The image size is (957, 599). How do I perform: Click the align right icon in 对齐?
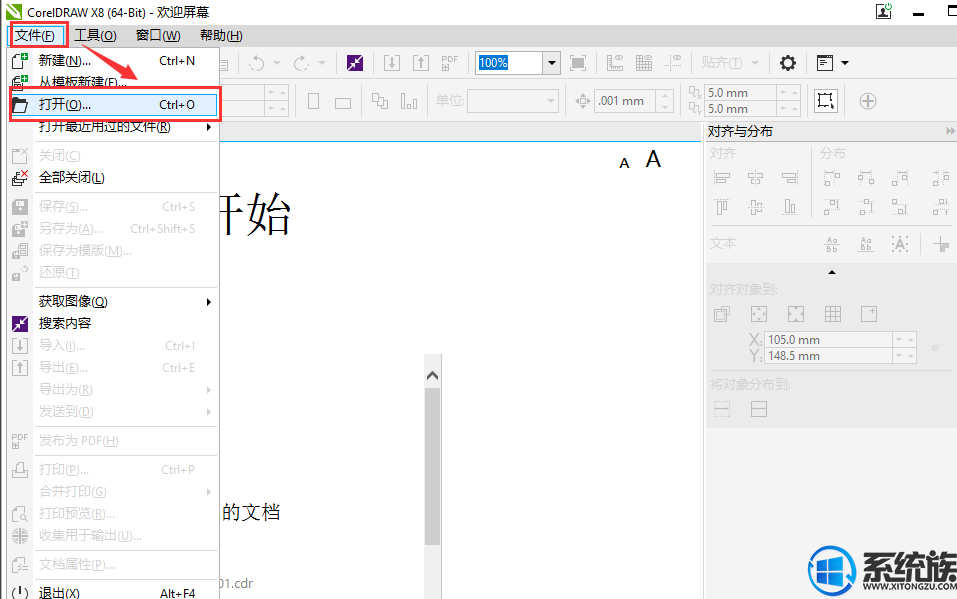pyautogui.click(x=789, y=178)
